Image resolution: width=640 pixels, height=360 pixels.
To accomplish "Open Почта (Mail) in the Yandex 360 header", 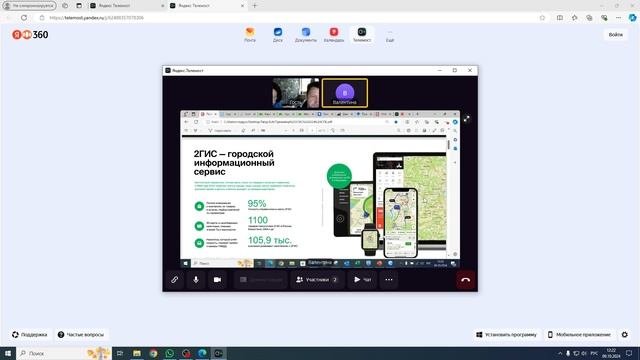I will pos(250,35).
